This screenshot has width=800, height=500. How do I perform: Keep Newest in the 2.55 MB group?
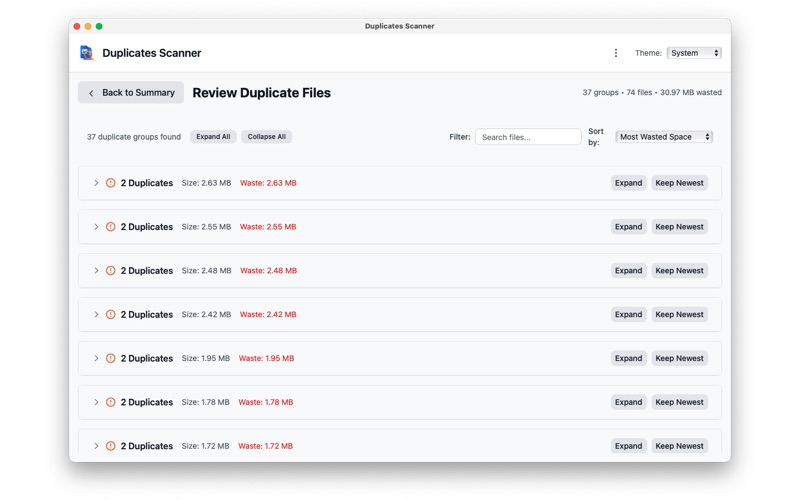tap(680, 227)
